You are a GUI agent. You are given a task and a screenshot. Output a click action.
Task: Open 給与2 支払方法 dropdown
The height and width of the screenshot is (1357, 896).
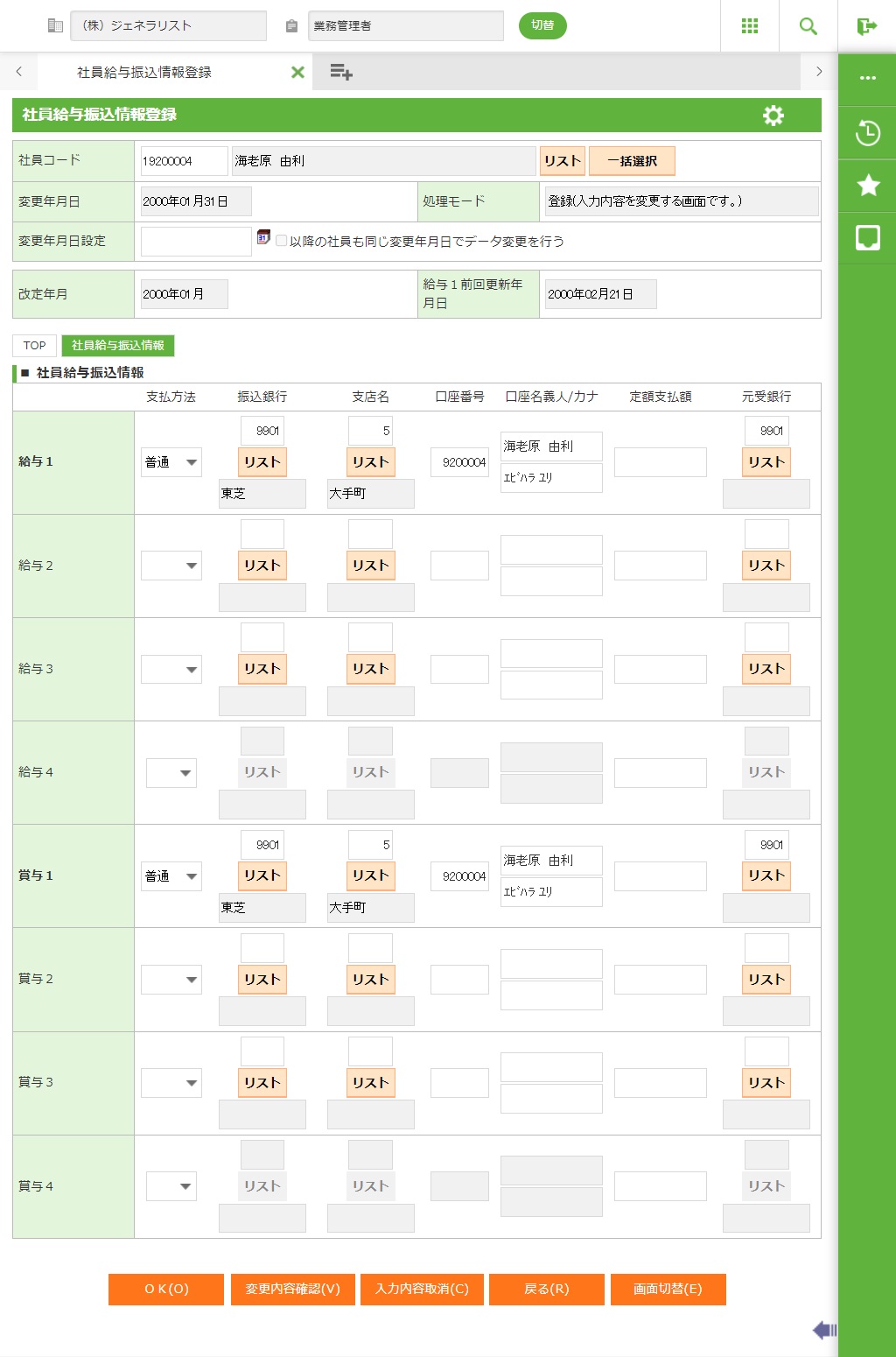pos(171,566)
